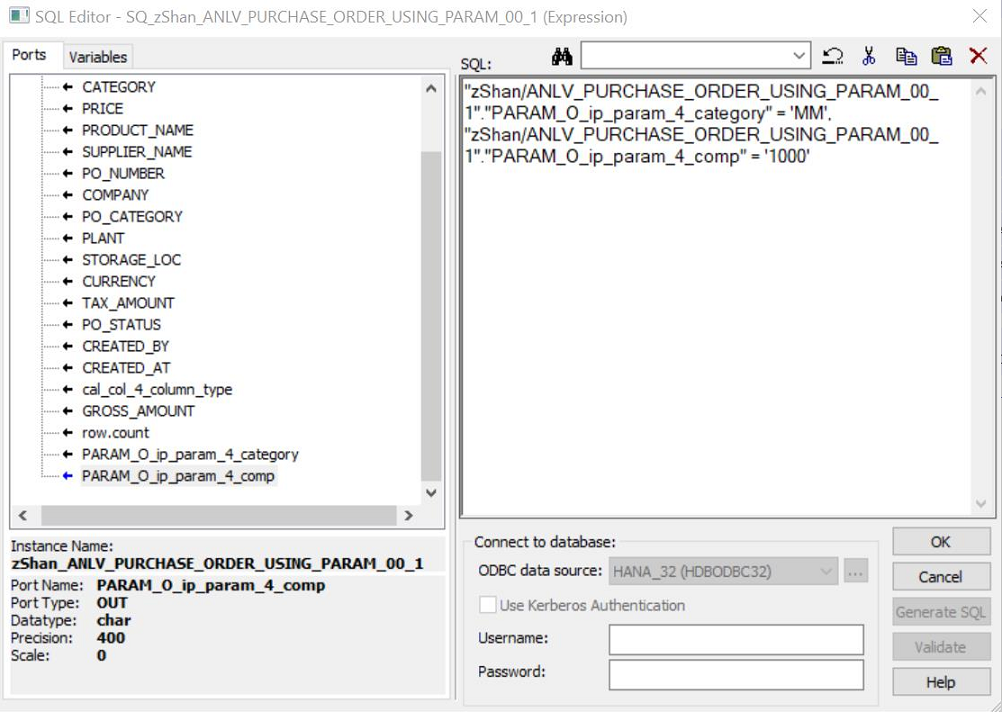The width and height of the screenshot is (1002, 712).
Task: Select the CATEGORY port
Action: coord(119,87)
